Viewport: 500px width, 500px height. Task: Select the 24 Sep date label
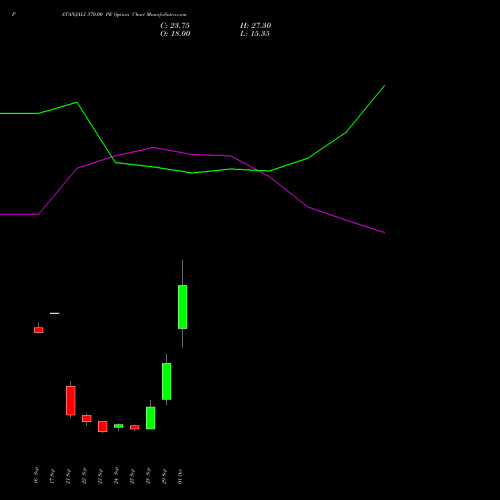click(x=116, y=476)
